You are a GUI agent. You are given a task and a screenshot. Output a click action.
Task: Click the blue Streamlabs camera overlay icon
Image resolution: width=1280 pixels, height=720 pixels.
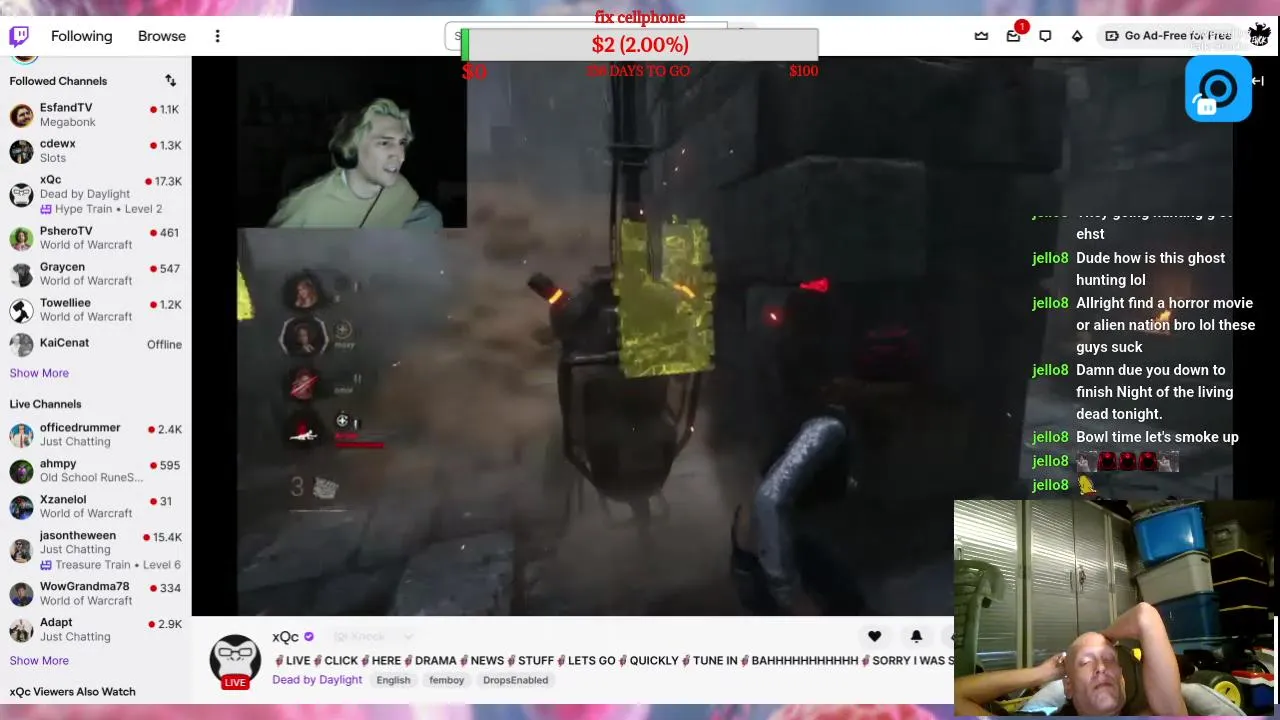coord(1218,89)
